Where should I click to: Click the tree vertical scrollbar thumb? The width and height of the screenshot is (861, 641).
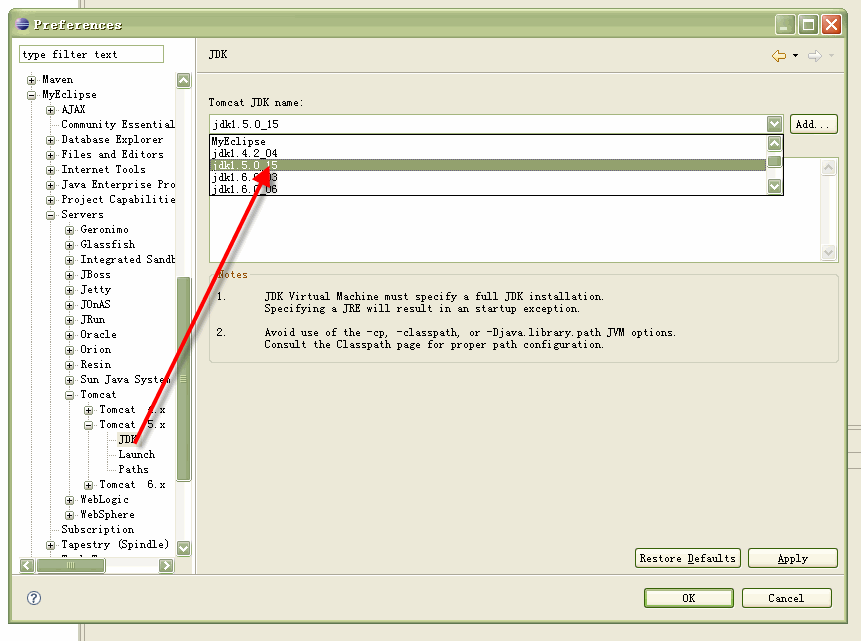(183, 379)
